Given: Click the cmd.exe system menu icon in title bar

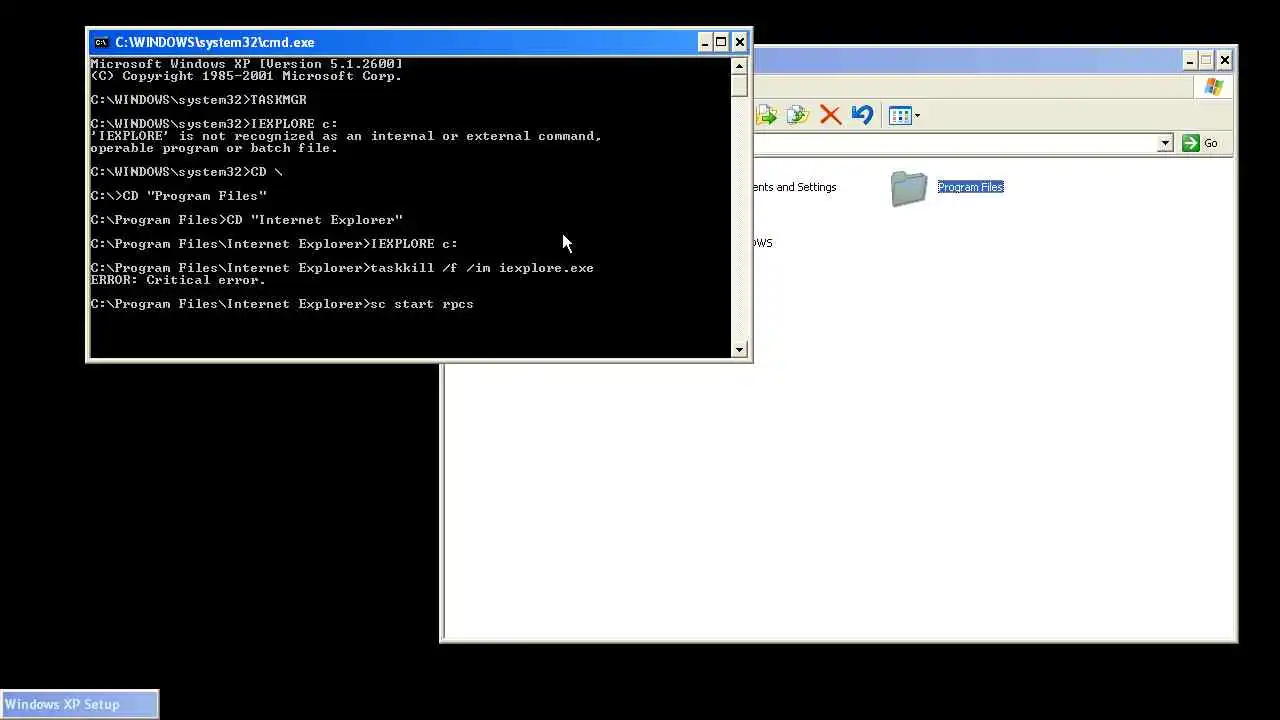Looking at the screenshot, I should (101, 42).
